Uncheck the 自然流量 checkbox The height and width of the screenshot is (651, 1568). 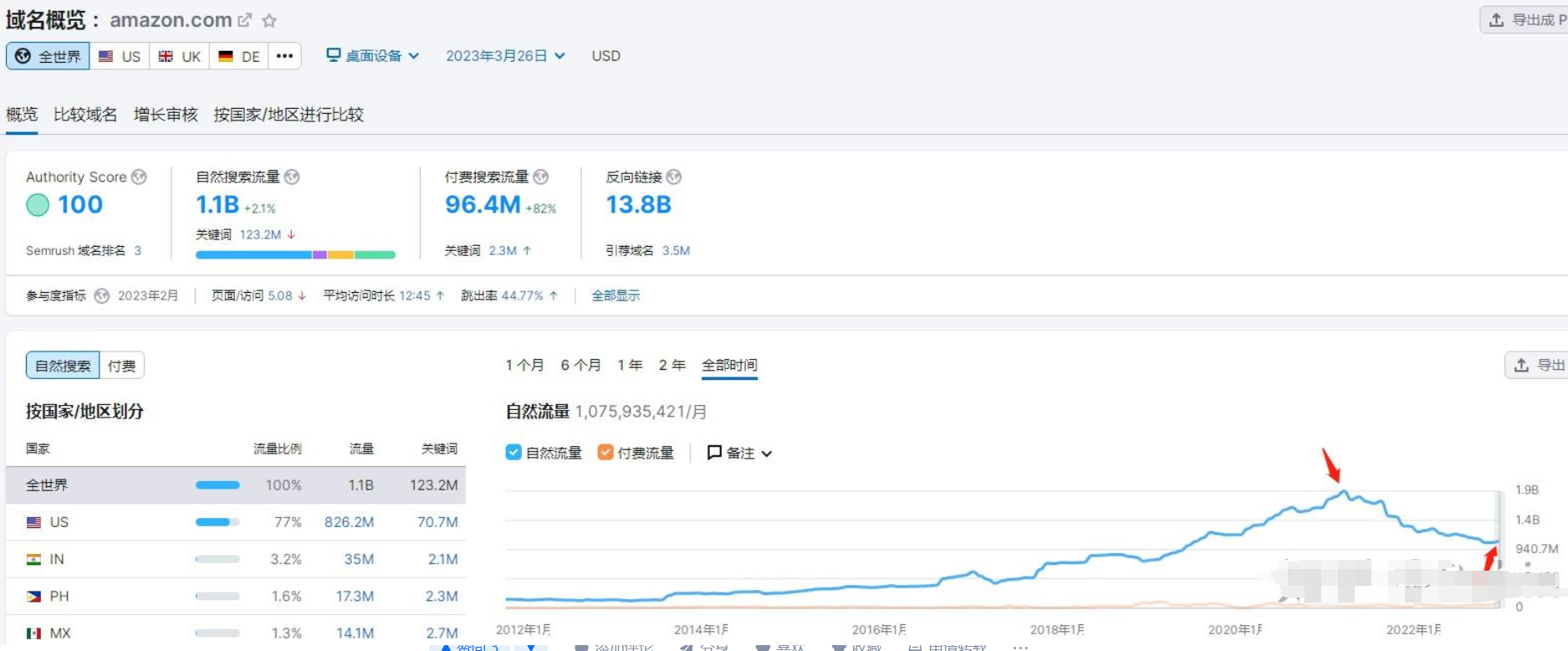tap(513, 453)
